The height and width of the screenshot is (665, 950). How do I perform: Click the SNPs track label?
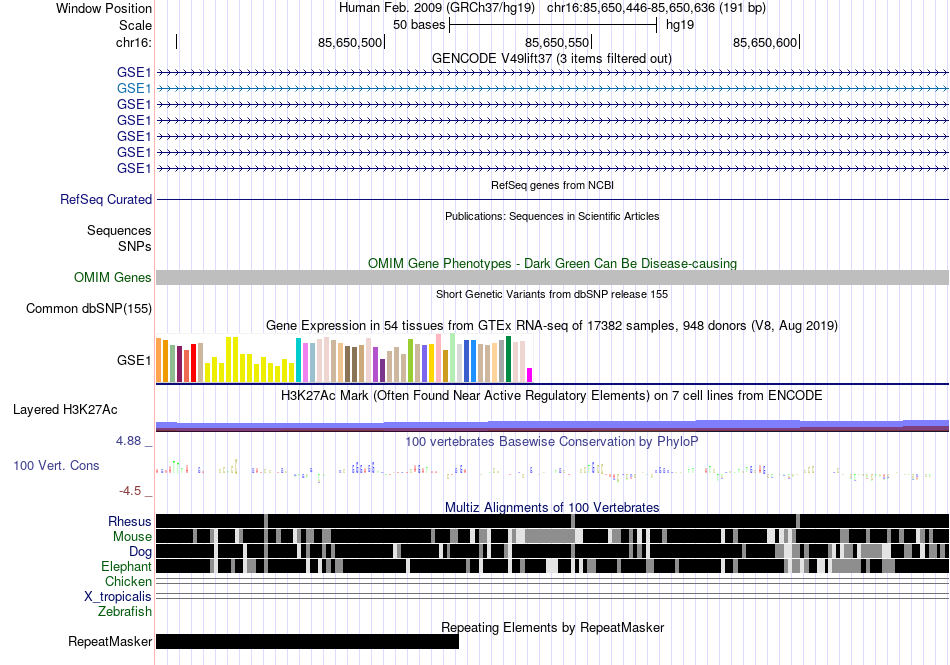[135, 246]
